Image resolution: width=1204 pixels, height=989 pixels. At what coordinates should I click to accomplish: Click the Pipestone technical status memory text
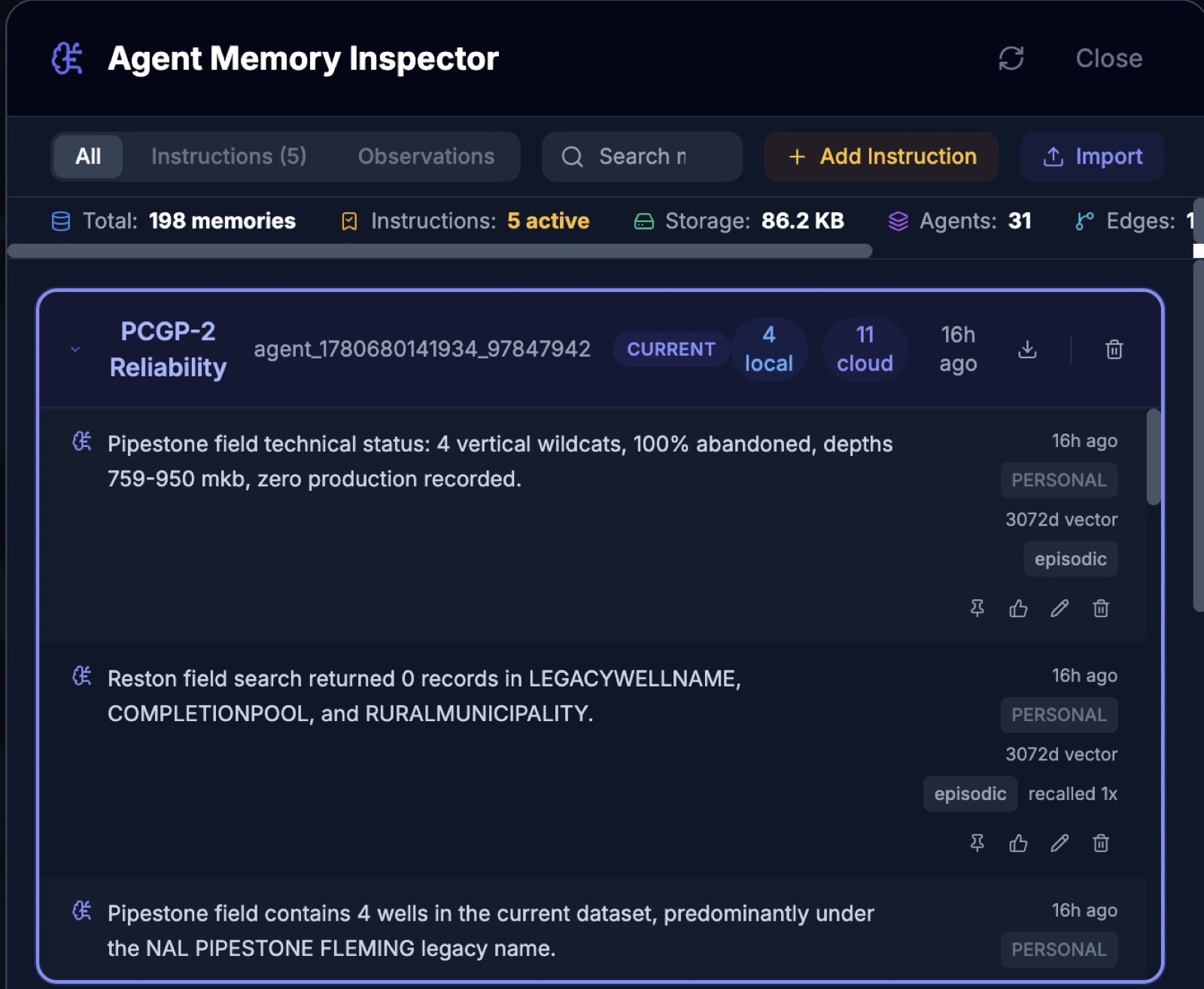click(500, 461)
